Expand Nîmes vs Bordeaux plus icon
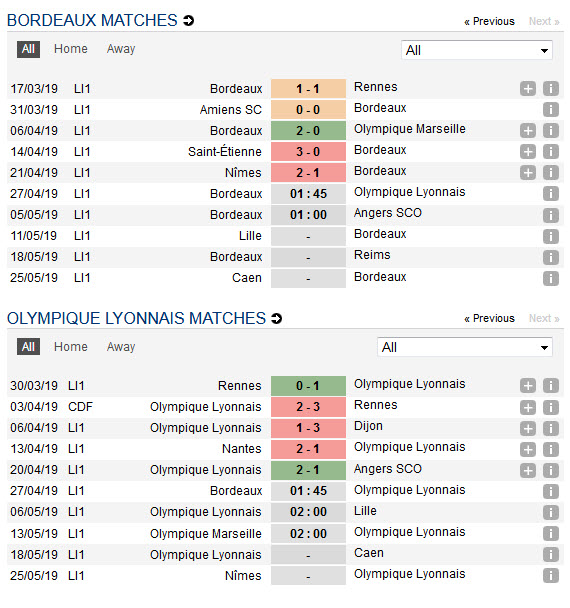 coord(528,173)
